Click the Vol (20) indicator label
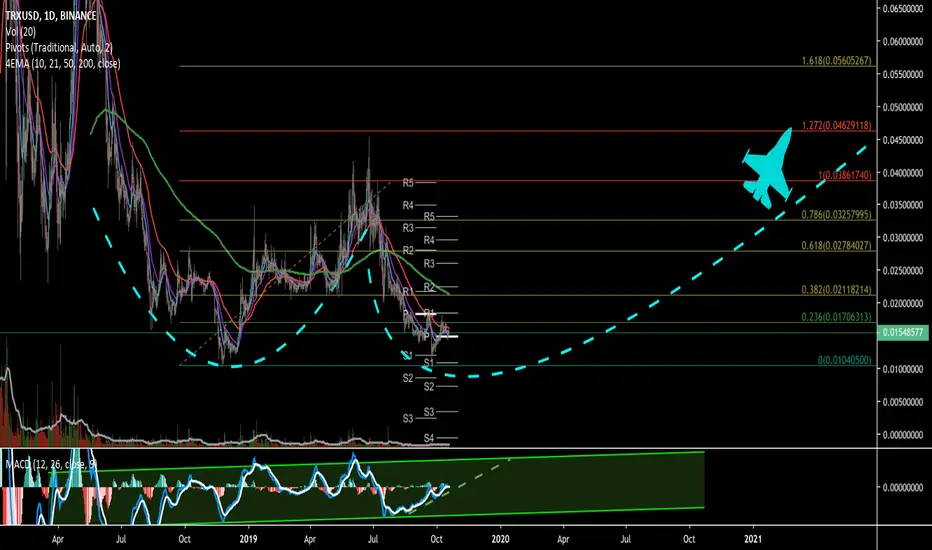The height and width of the screenshot is (550, 932). click(21, 32)
